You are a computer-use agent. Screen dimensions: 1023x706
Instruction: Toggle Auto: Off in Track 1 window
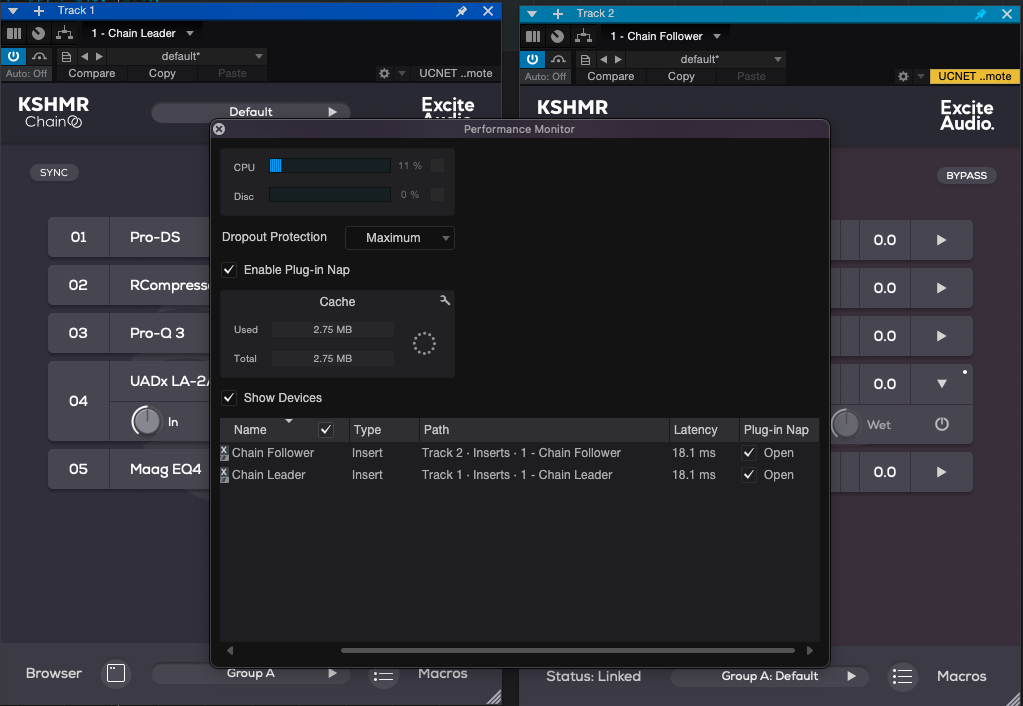[26, 74]
